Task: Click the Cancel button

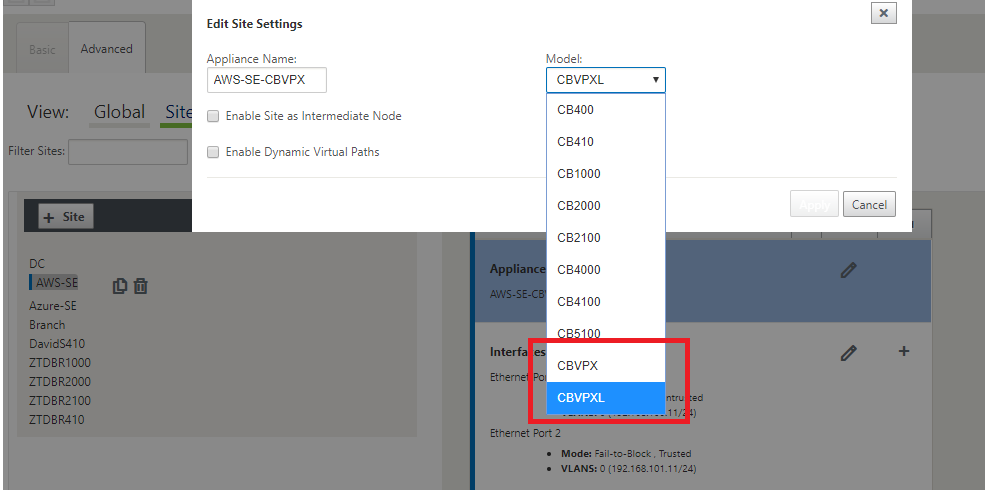Action: tap(869, 204)
